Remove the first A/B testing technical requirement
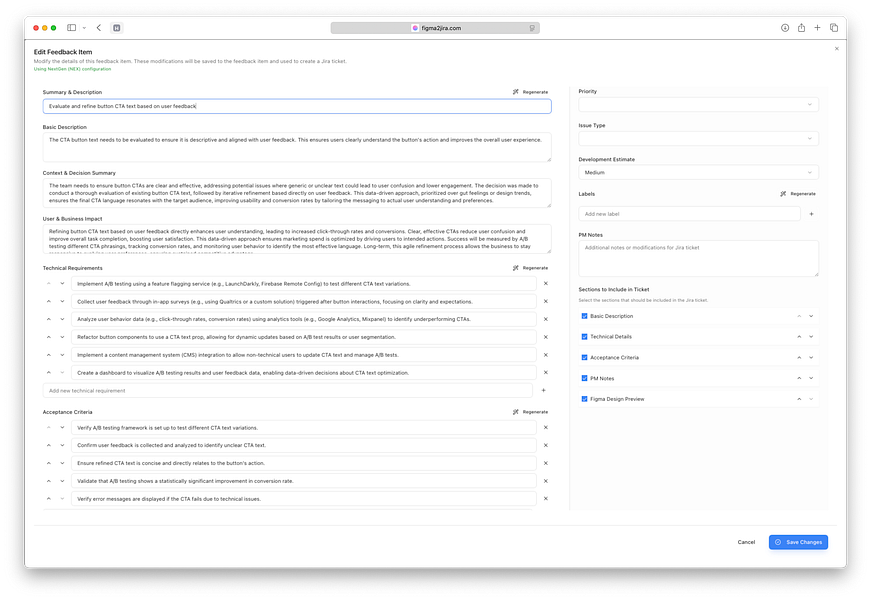Viewport: 871px width, 600px height. 545,283
